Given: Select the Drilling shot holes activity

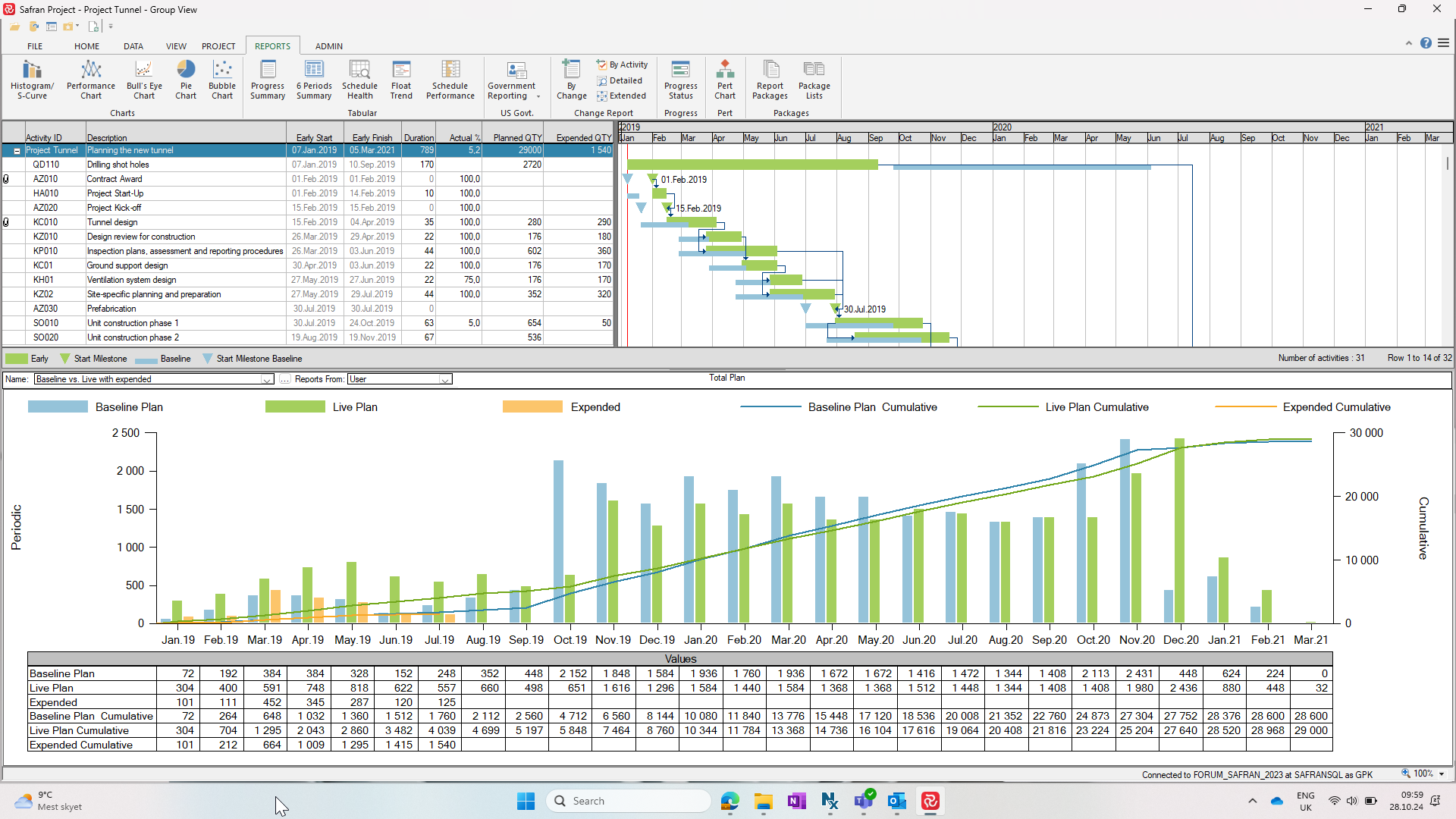Looking at the screenshot, I should pyautogui.click(x=307, y=165).
